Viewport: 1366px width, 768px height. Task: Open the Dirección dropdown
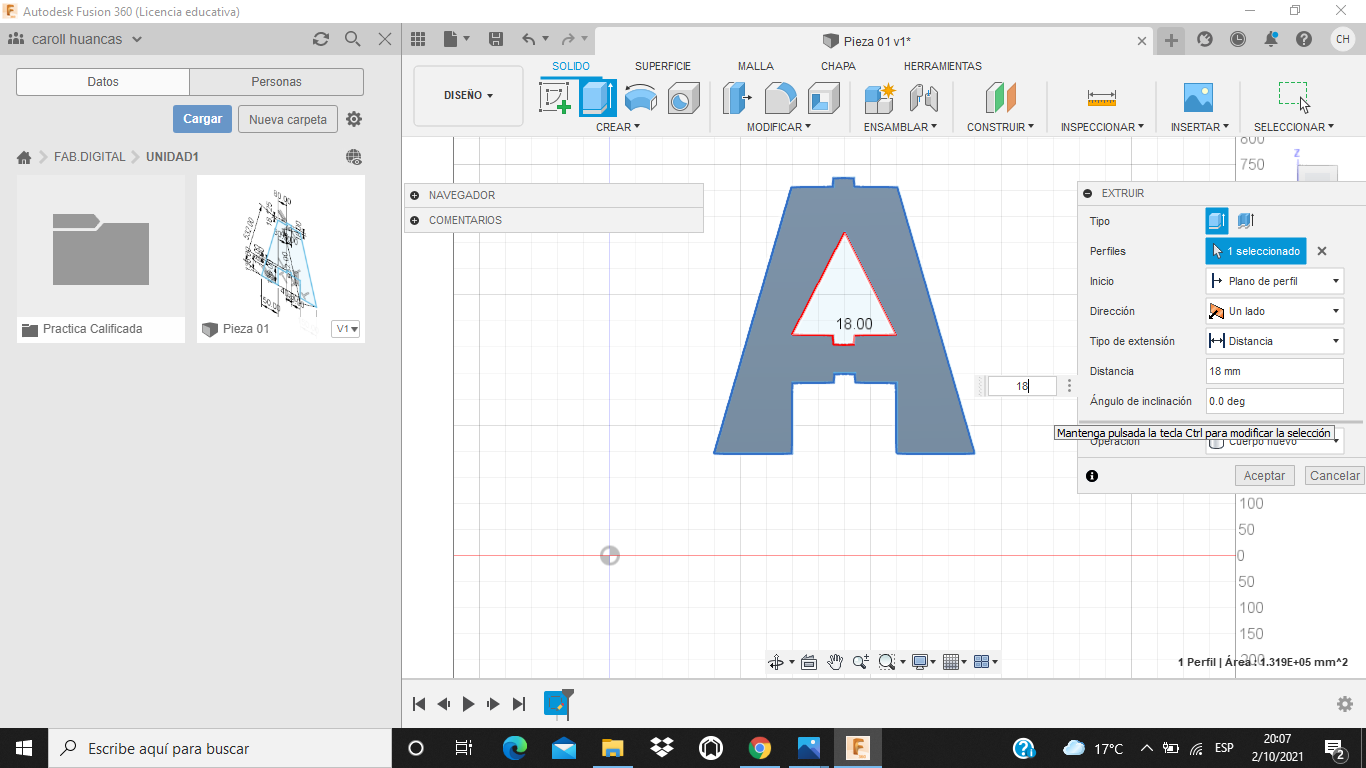click(1275, 311)
